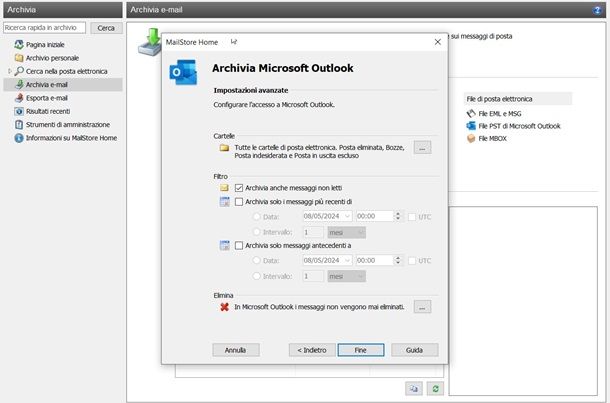Viewport: 610px width, 403px height.
Task: Click the File MBOX box icon
Action: click(x=471, y=138)
